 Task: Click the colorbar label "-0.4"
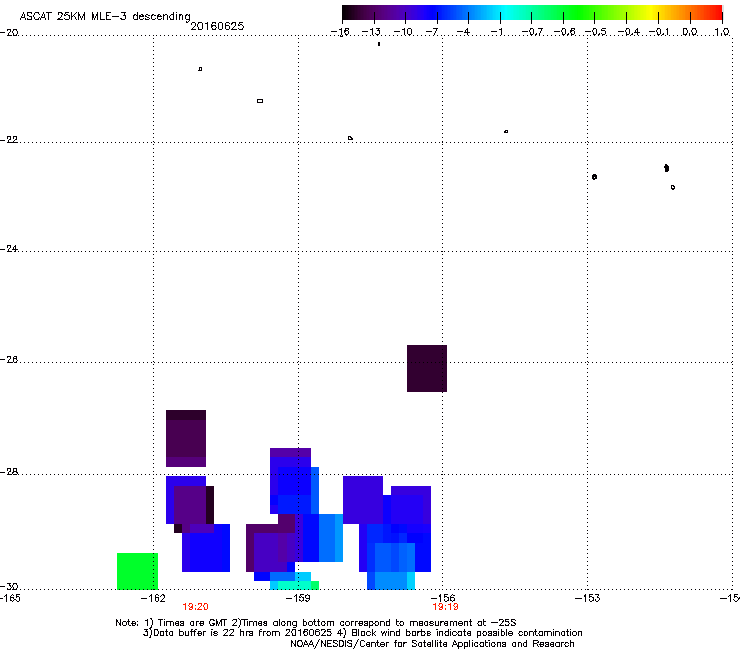[x=628, y=32]
